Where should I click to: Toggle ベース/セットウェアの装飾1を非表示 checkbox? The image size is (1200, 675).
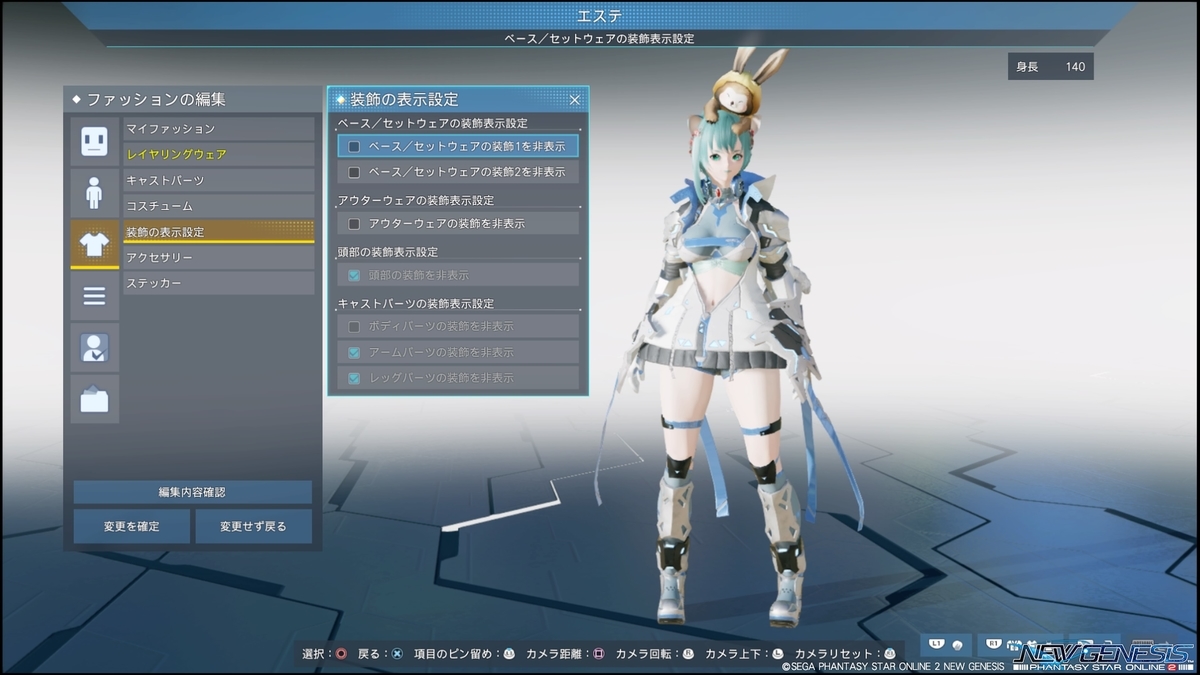(x=354, y=146)
